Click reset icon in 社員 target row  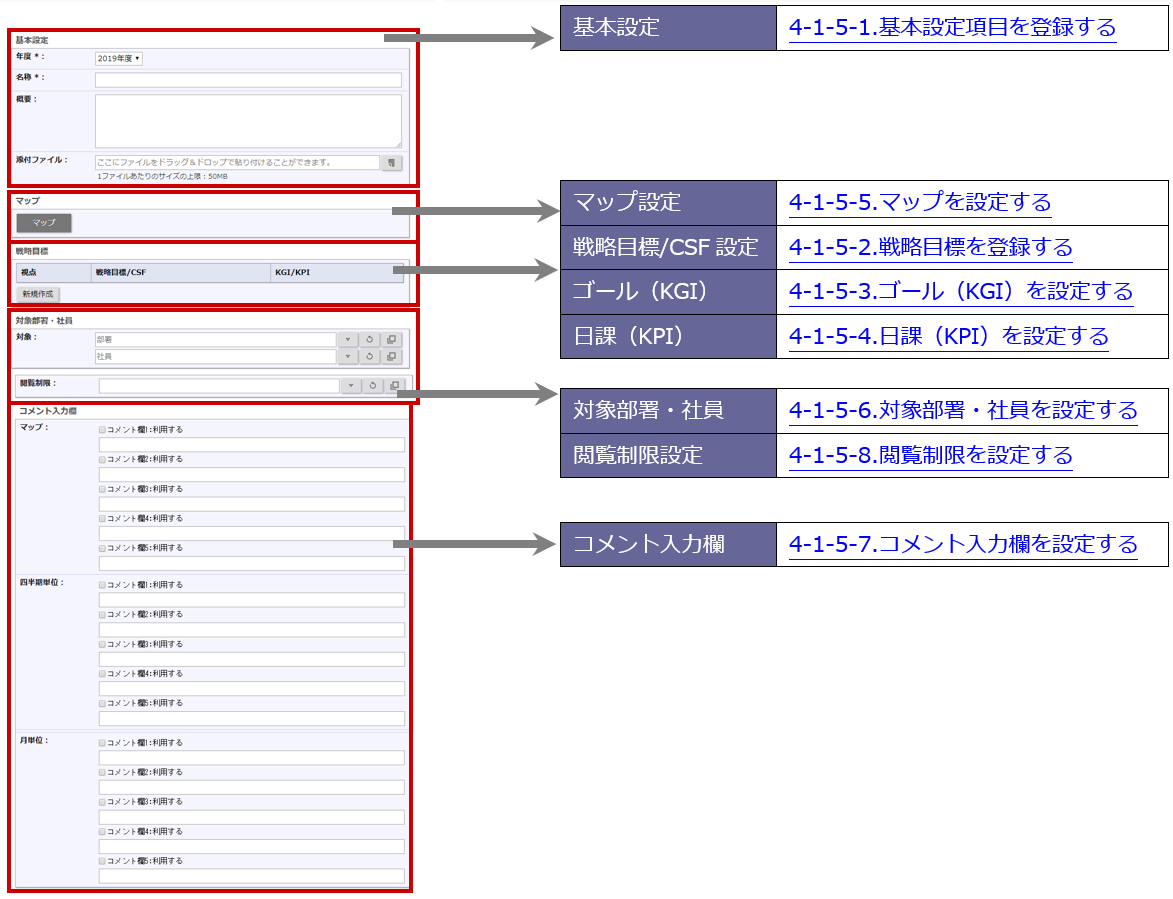pos(370,357)
